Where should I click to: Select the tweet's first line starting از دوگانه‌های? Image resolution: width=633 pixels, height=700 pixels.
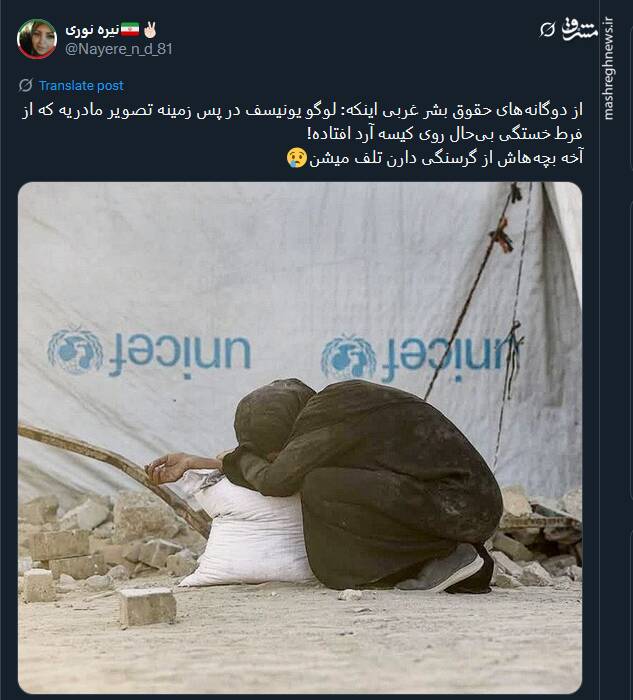pos(303,110)
